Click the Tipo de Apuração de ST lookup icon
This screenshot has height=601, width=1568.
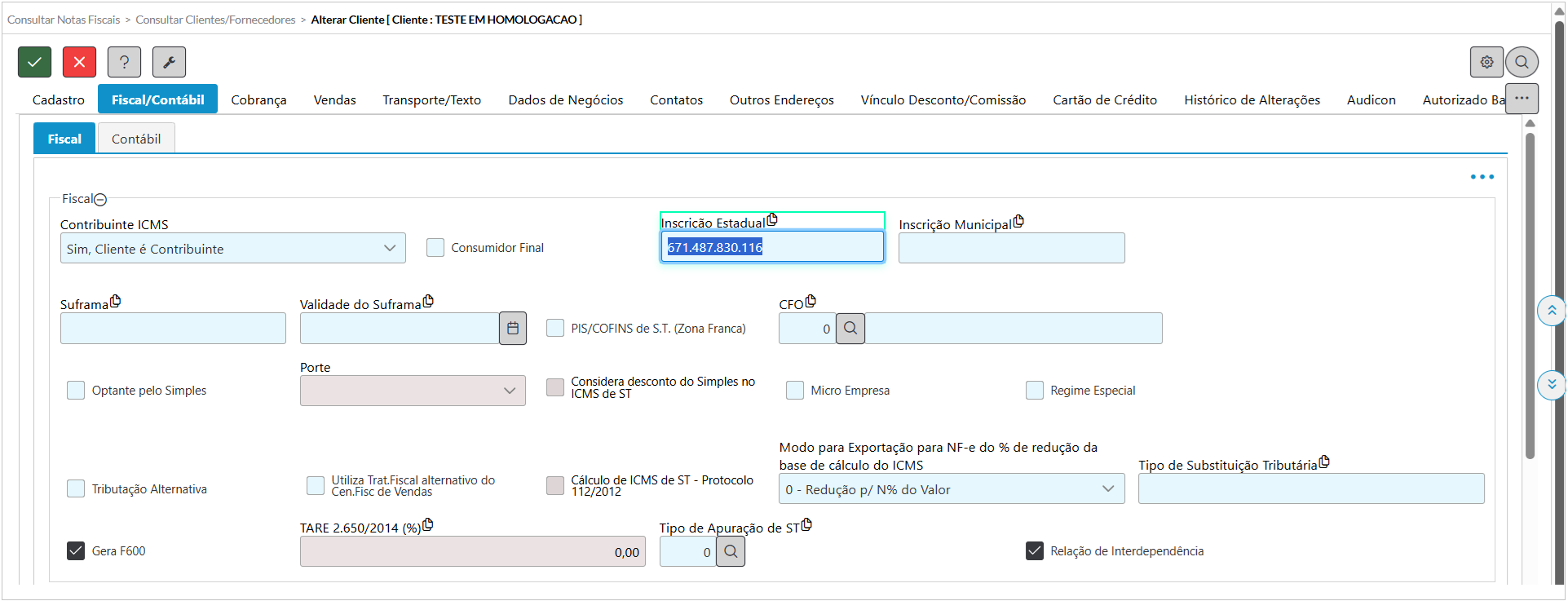(731, 552)
